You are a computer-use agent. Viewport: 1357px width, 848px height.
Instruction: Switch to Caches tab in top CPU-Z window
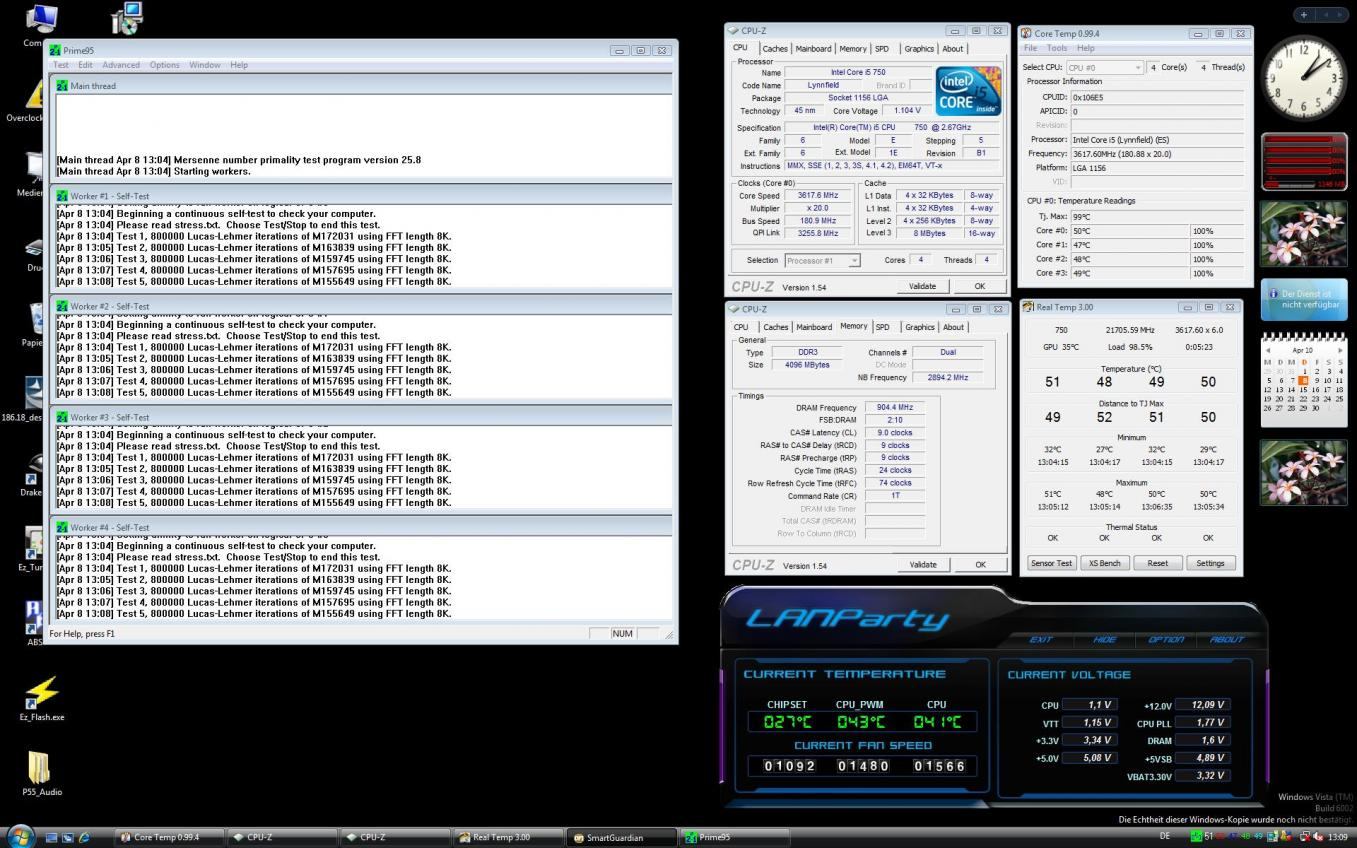pyautogui.click(x=775, y=49)
